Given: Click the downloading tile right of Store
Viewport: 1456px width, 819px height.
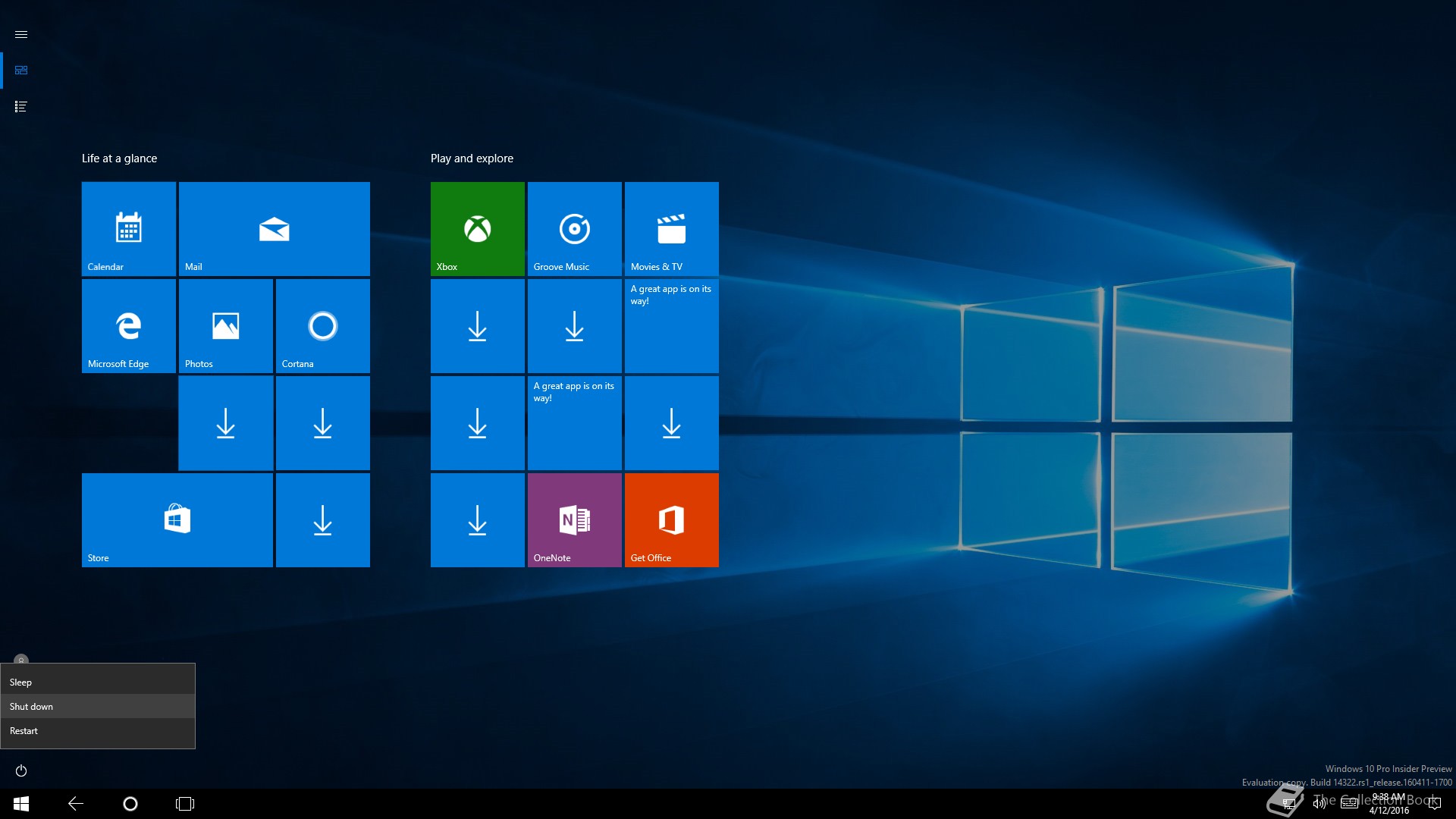Looking at the screenshot, I should pos(323,520).
